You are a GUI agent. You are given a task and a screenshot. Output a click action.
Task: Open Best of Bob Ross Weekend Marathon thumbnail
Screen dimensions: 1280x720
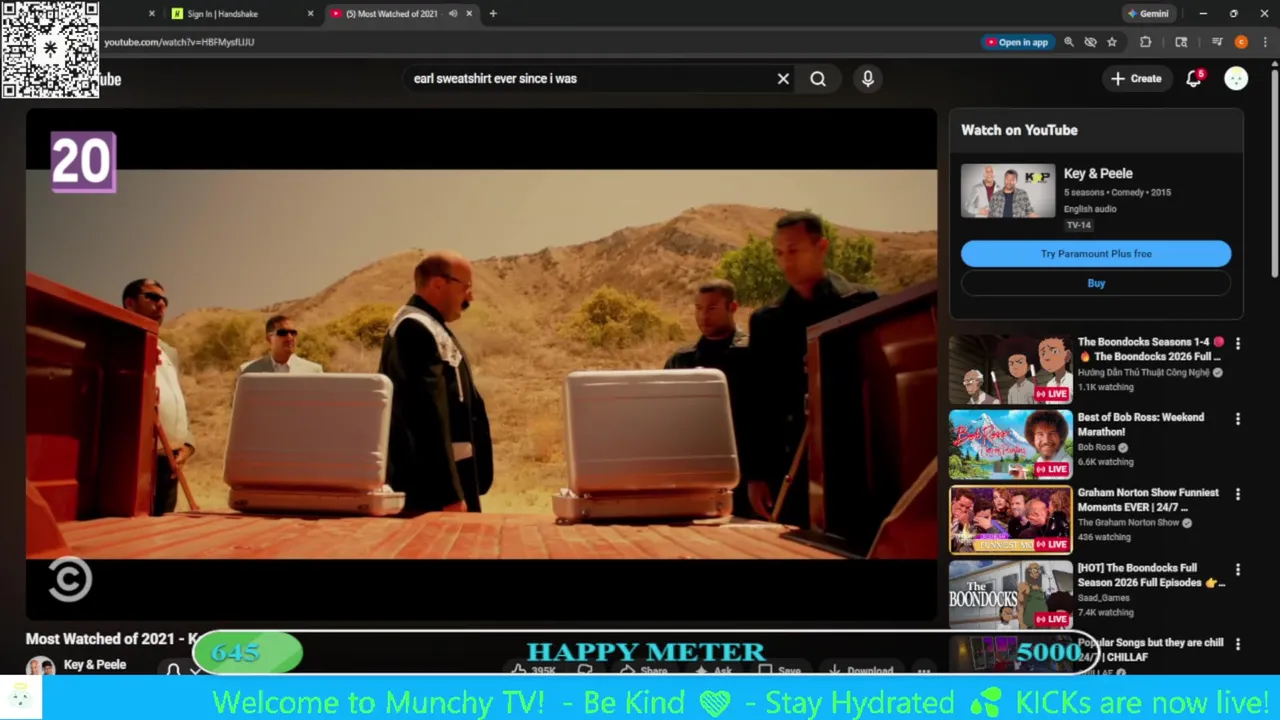coord(1010,444)
